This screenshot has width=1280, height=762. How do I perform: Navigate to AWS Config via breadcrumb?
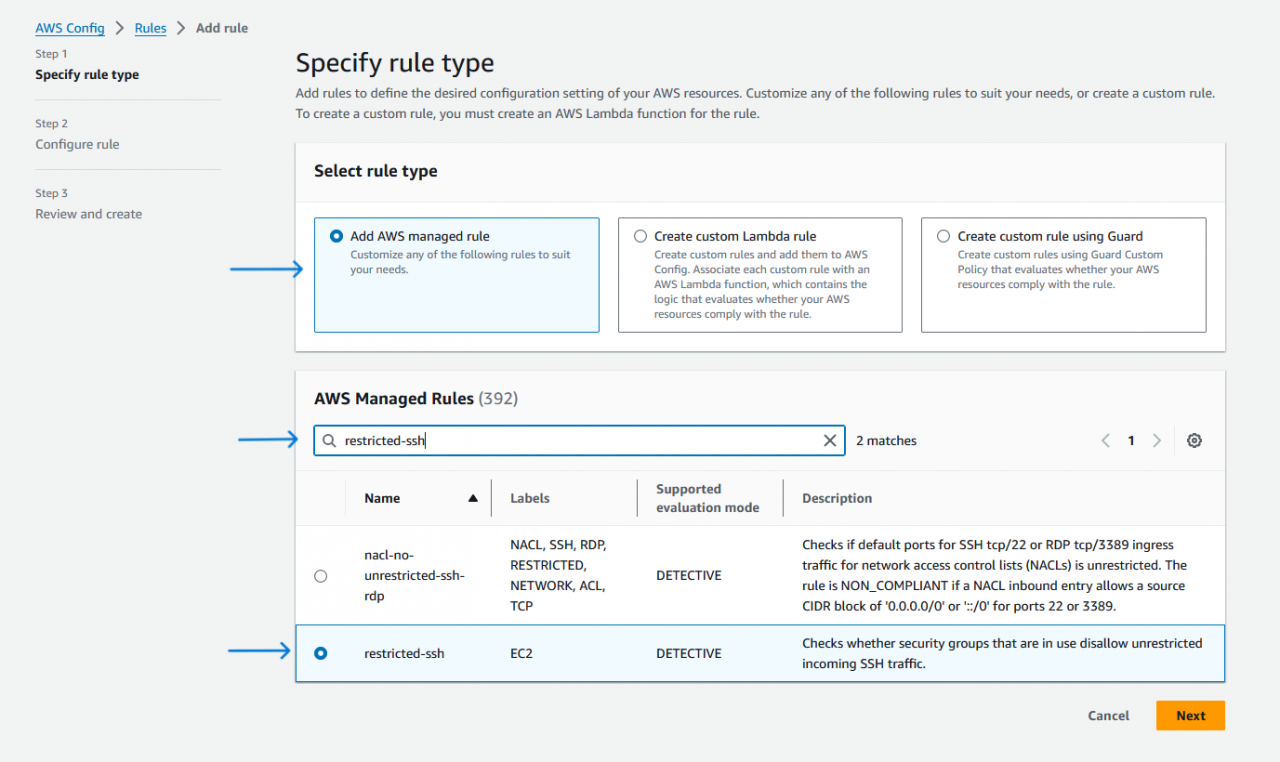tap(70, 28)
